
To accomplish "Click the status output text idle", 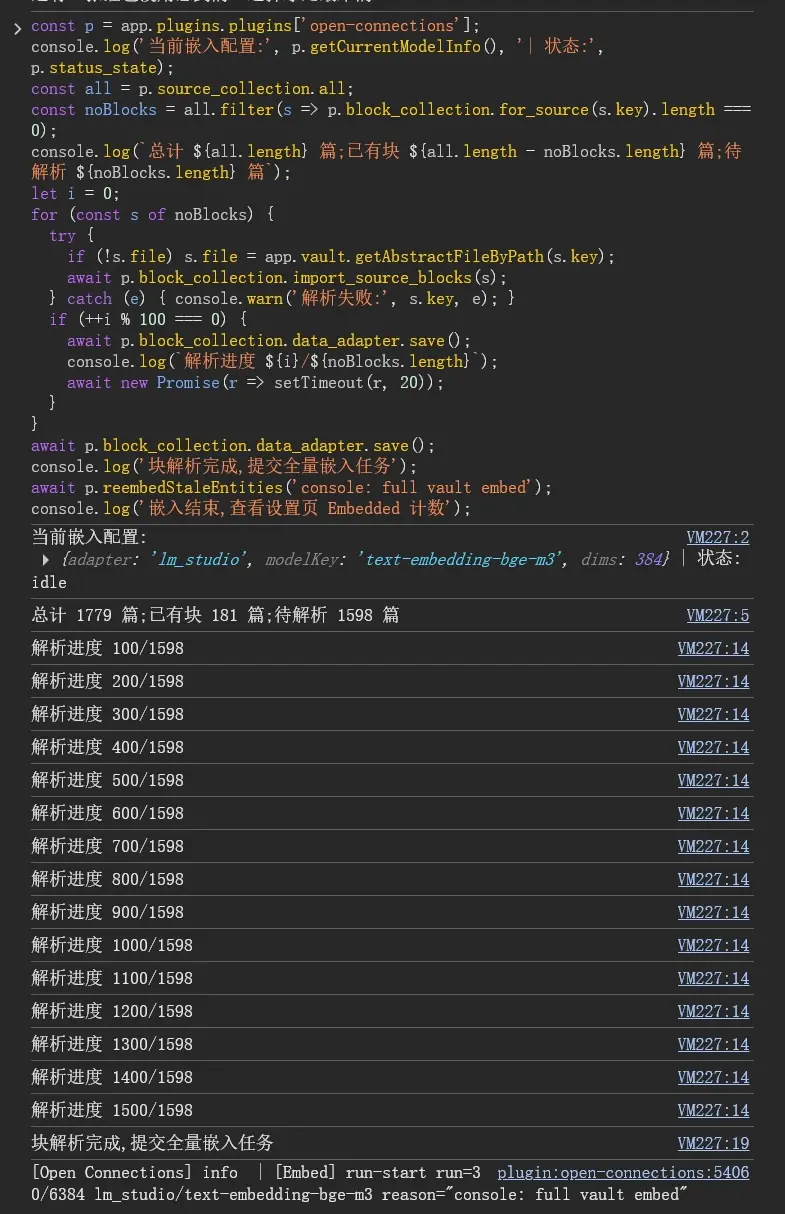I will pos(49,582).
